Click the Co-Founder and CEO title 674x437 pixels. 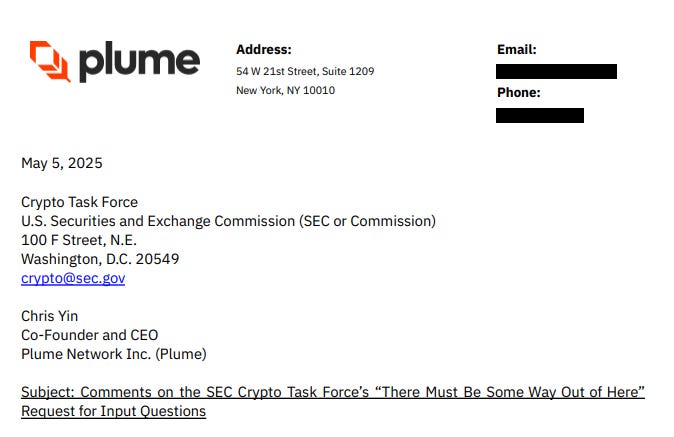point(90,335)
